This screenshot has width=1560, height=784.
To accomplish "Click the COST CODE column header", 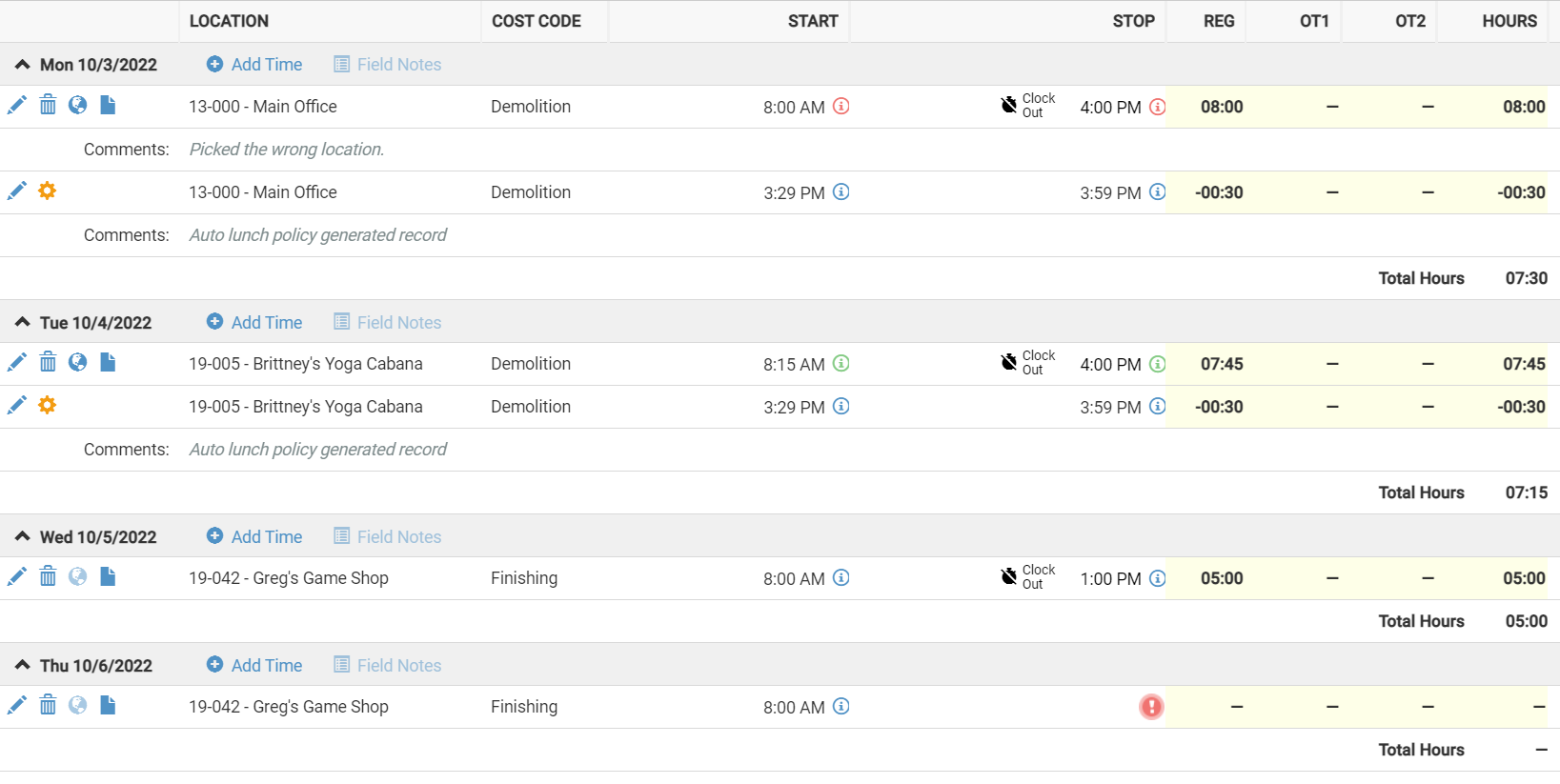I will (x=537, y=21).
